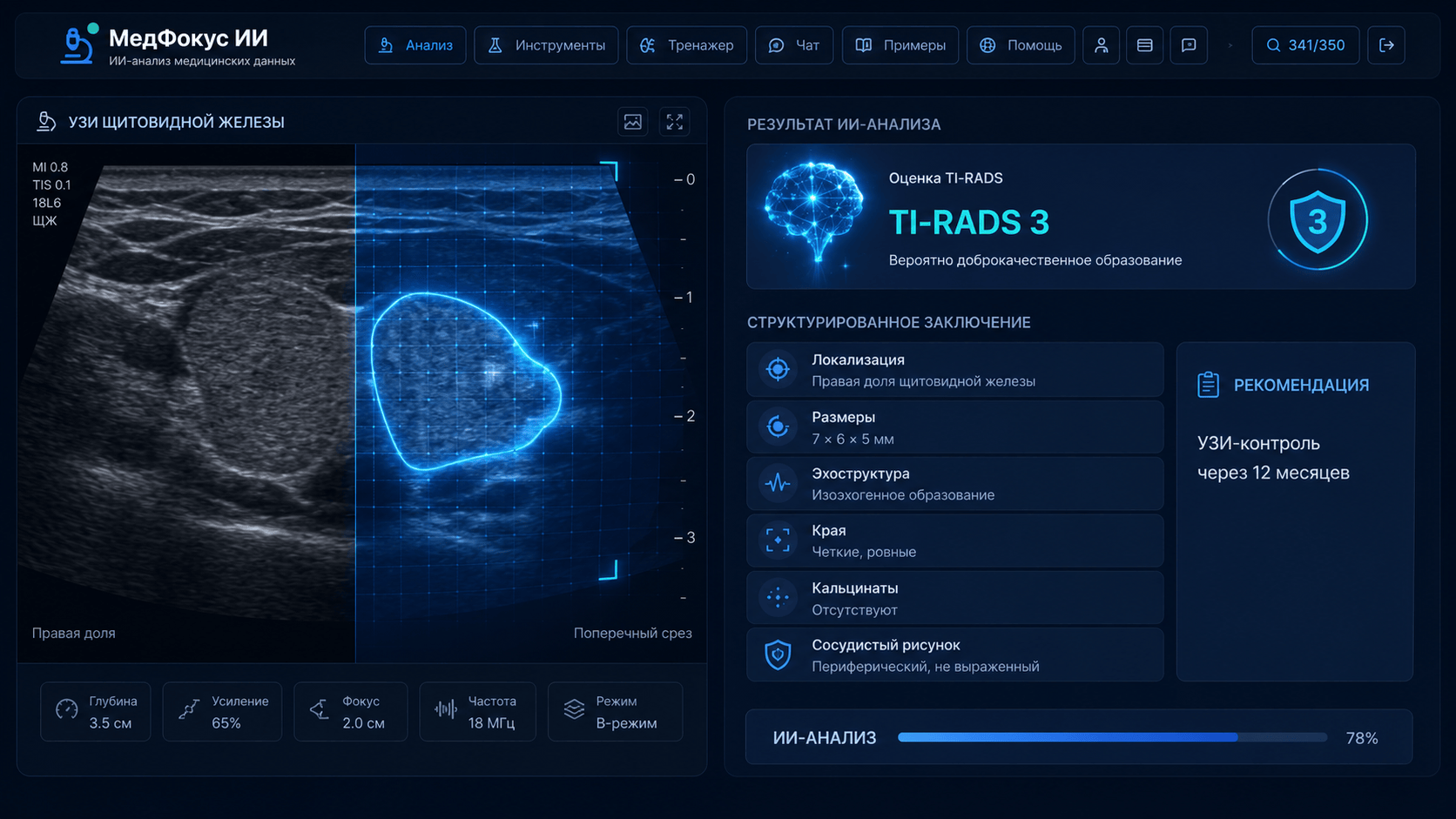This screenshot has height=819, width=1456.
Task: Click the 341/350 request counter
Action: [1304, 45]
